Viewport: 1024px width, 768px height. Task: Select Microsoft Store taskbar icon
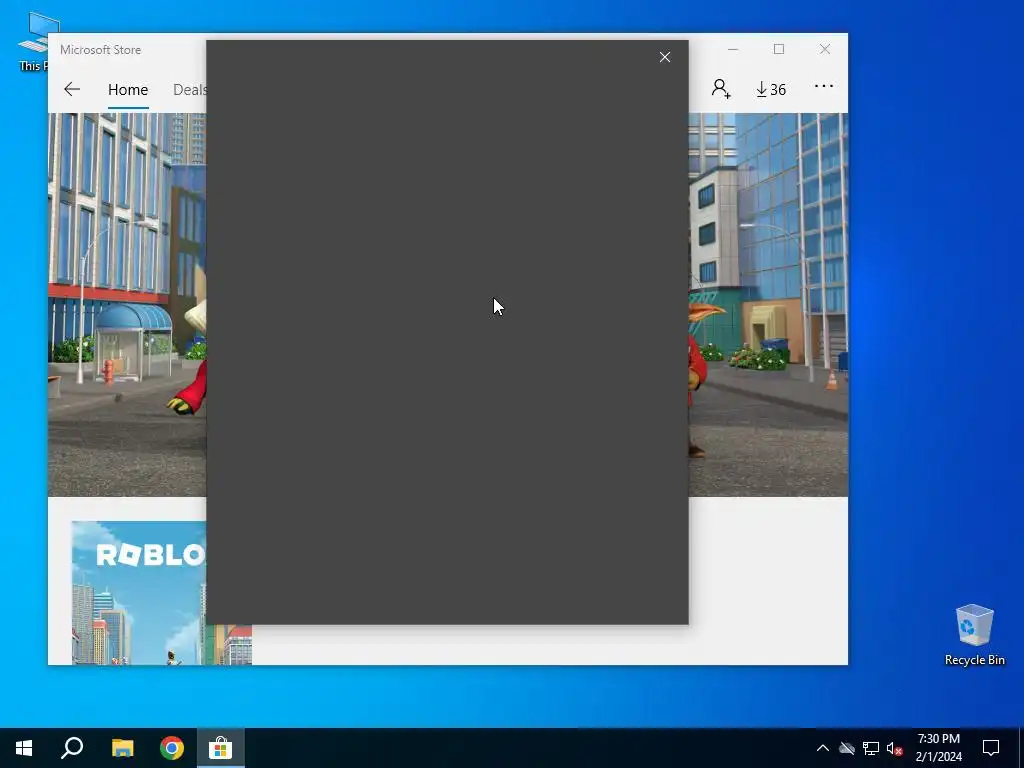point(221,748)
